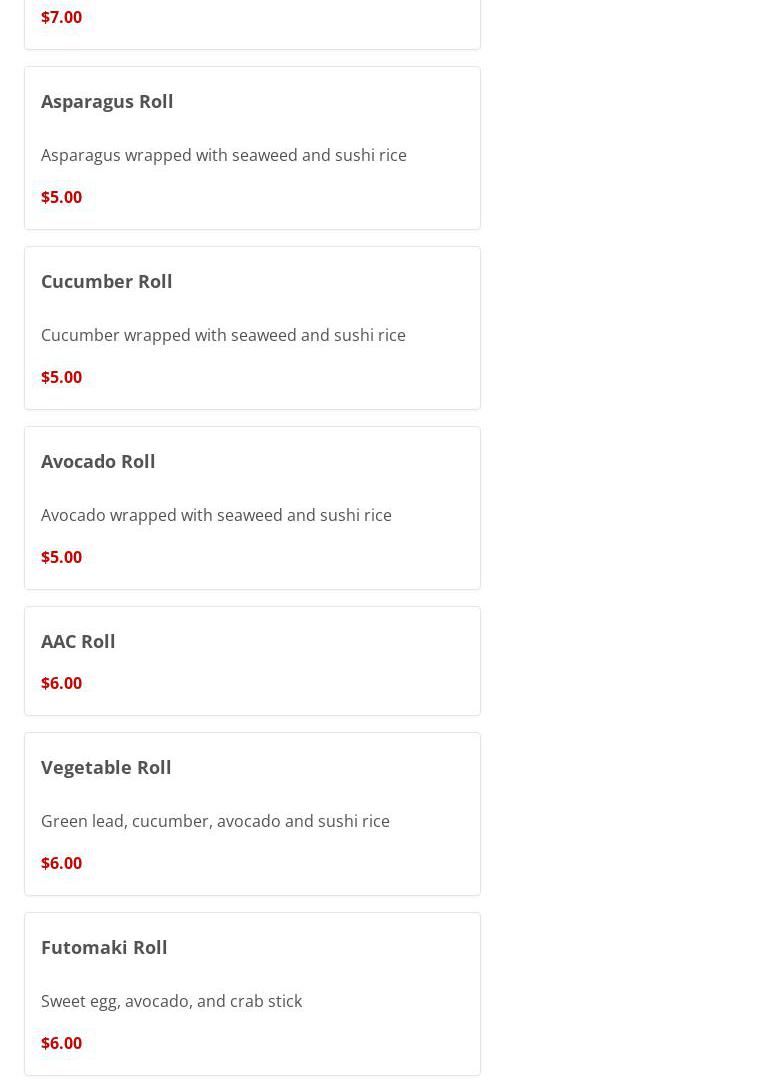Click the $5.00 price under Cucumber Roll
Screen dimensions: 770x1092
[61, 377]
